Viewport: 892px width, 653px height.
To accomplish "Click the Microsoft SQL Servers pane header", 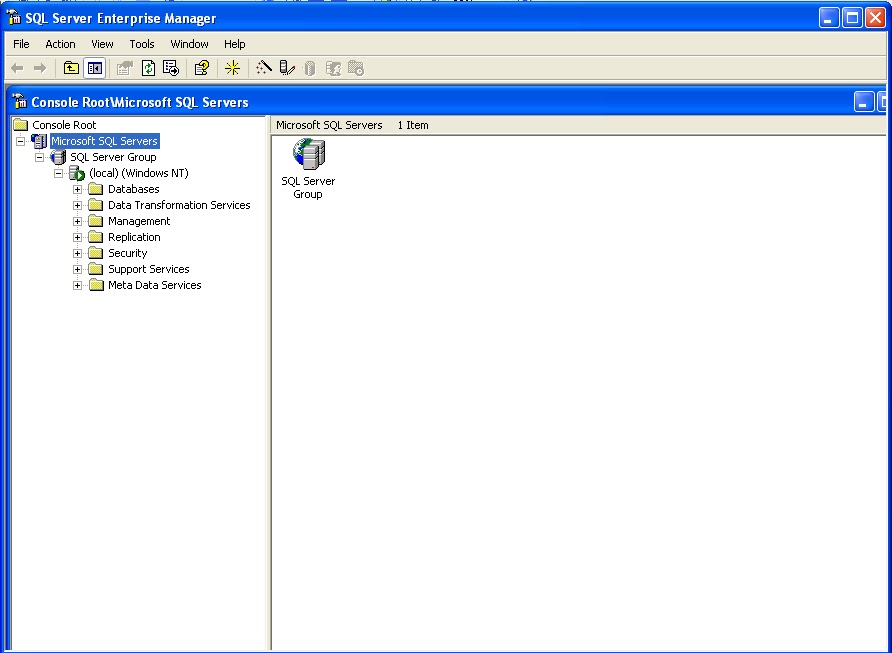I will click(329, 125).
